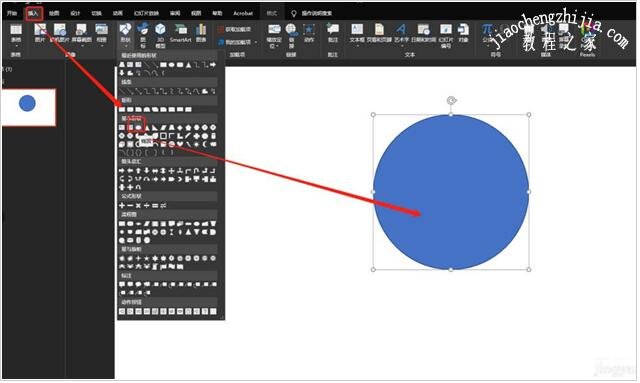Screen dimensions: 640x383
Task: Open the 文本框 (Text Box) dropdown
Action: [357, 35]
